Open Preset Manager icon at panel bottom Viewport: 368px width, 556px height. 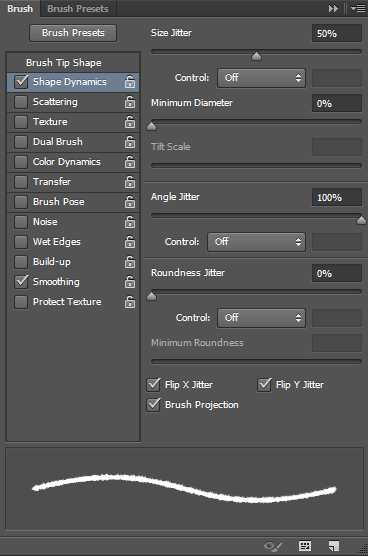coord(305,546)
